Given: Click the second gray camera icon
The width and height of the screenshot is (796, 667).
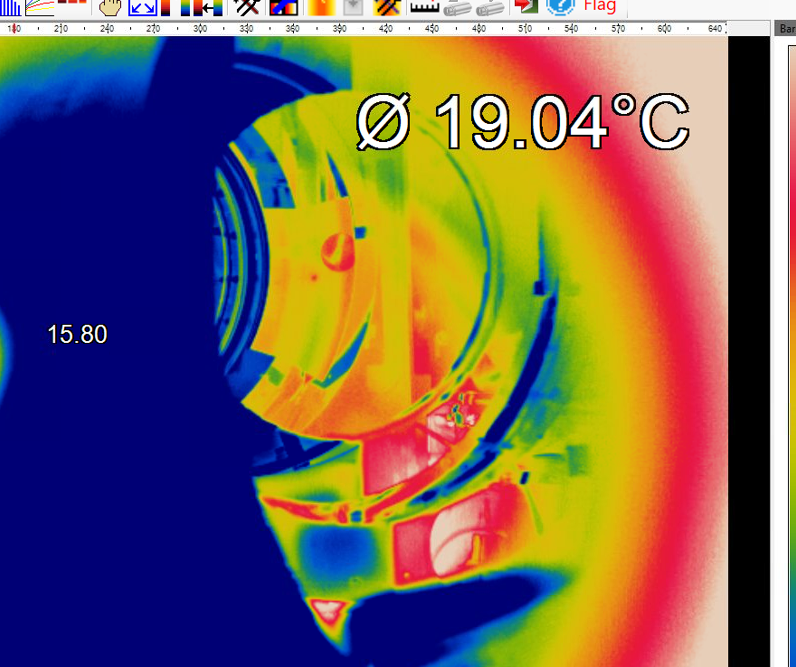Looking at the screenshot, I should (490, 7).
